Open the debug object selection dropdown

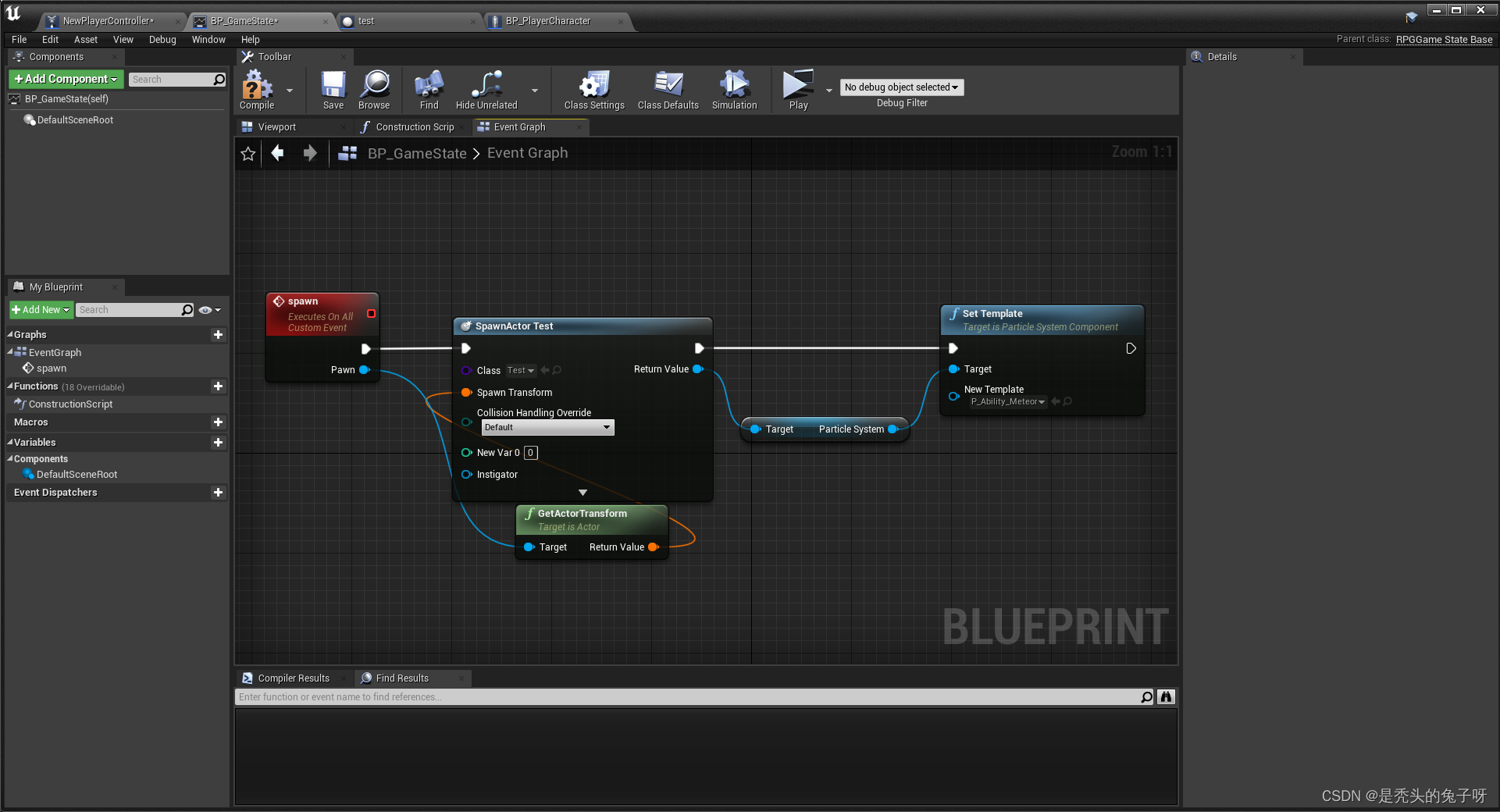point(901,87)
